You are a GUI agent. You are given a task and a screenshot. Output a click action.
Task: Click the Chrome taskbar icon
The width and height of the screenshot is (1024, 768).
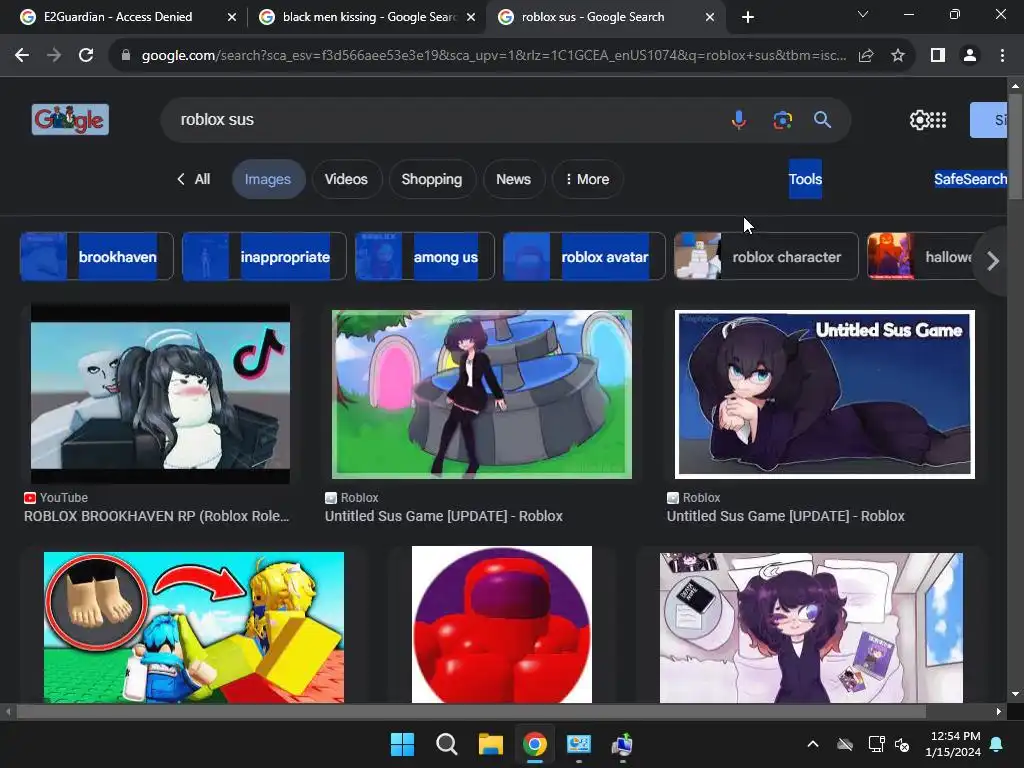[534, 744]
